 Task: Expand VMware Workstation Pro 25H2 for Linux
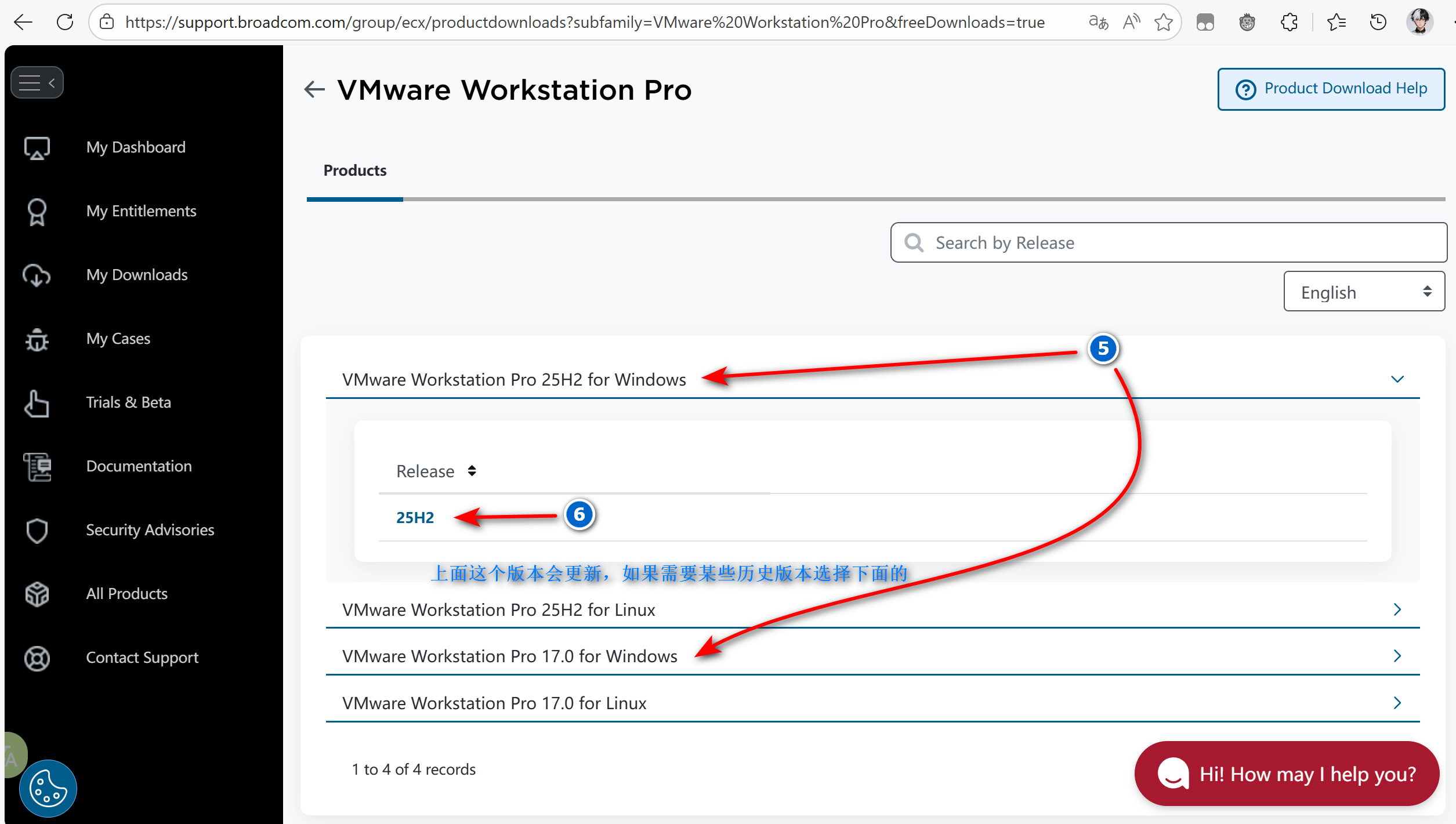[x=1397, y=609]
